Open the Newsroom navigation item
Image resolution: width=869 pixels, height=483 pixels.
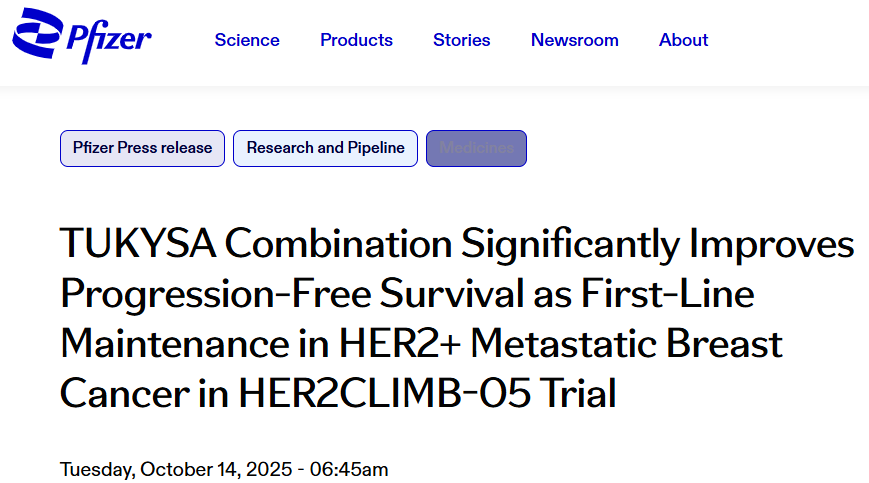574,40
